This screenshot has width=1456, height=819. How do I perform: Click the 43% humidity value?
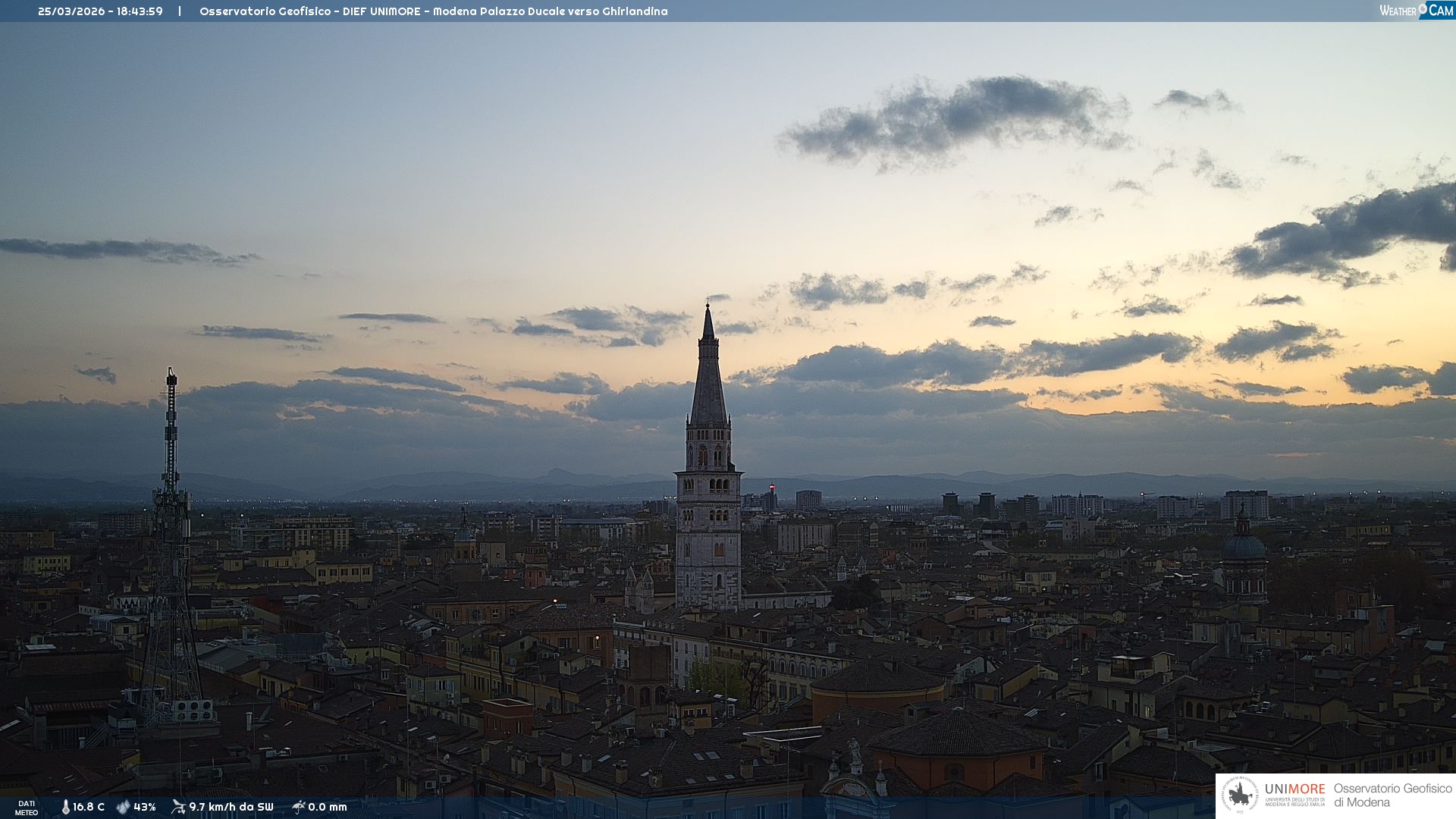click(145, 807)
